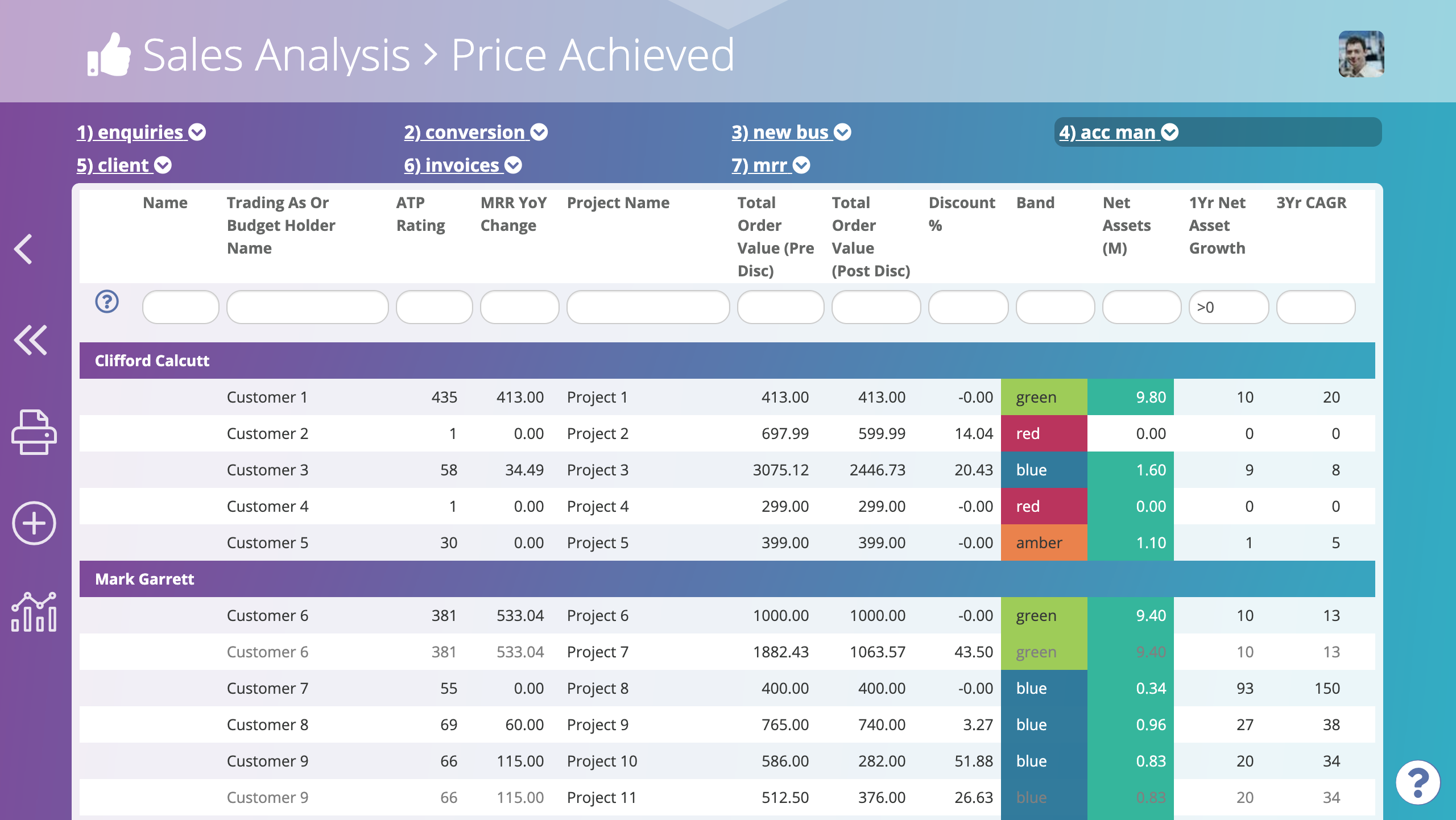The height and width of the screenshot is (820, 1456).
Task: Click the Name filter field
Action: click(181, 307)
